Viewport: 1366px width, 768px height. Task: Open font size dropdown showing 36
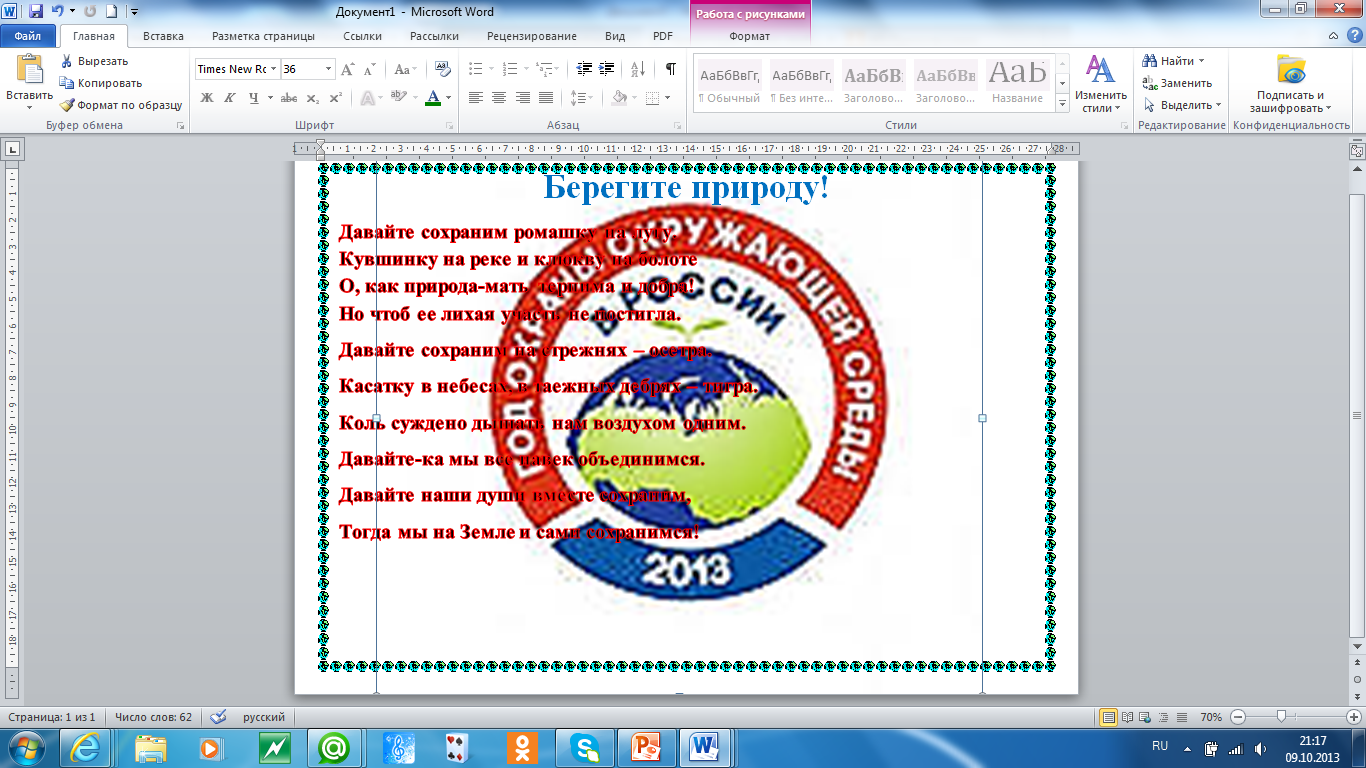tap(329, 69)
